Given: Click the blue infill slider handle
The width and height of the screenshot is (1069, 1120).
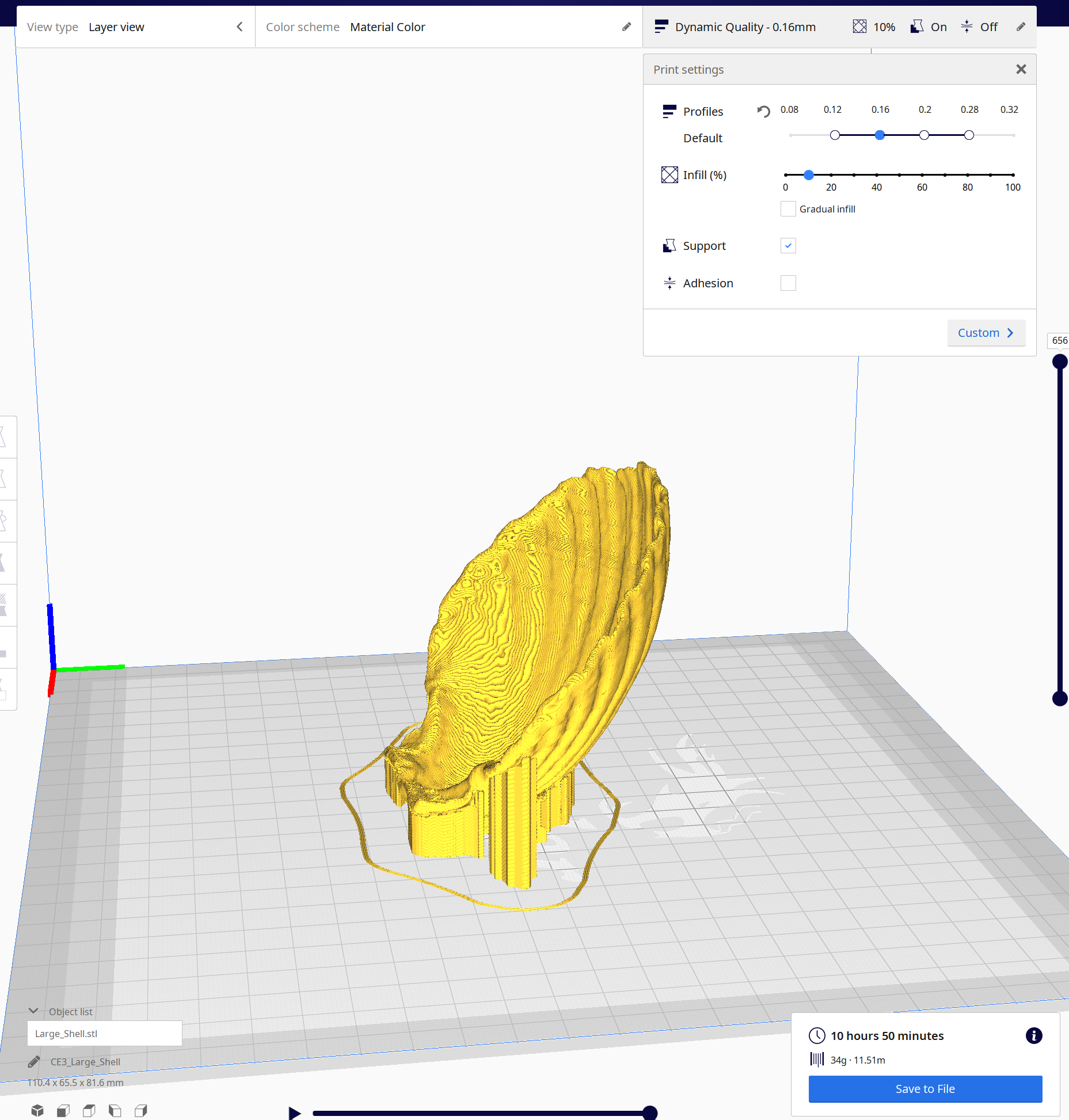Looking at the screenshot, I should (808, 174).
